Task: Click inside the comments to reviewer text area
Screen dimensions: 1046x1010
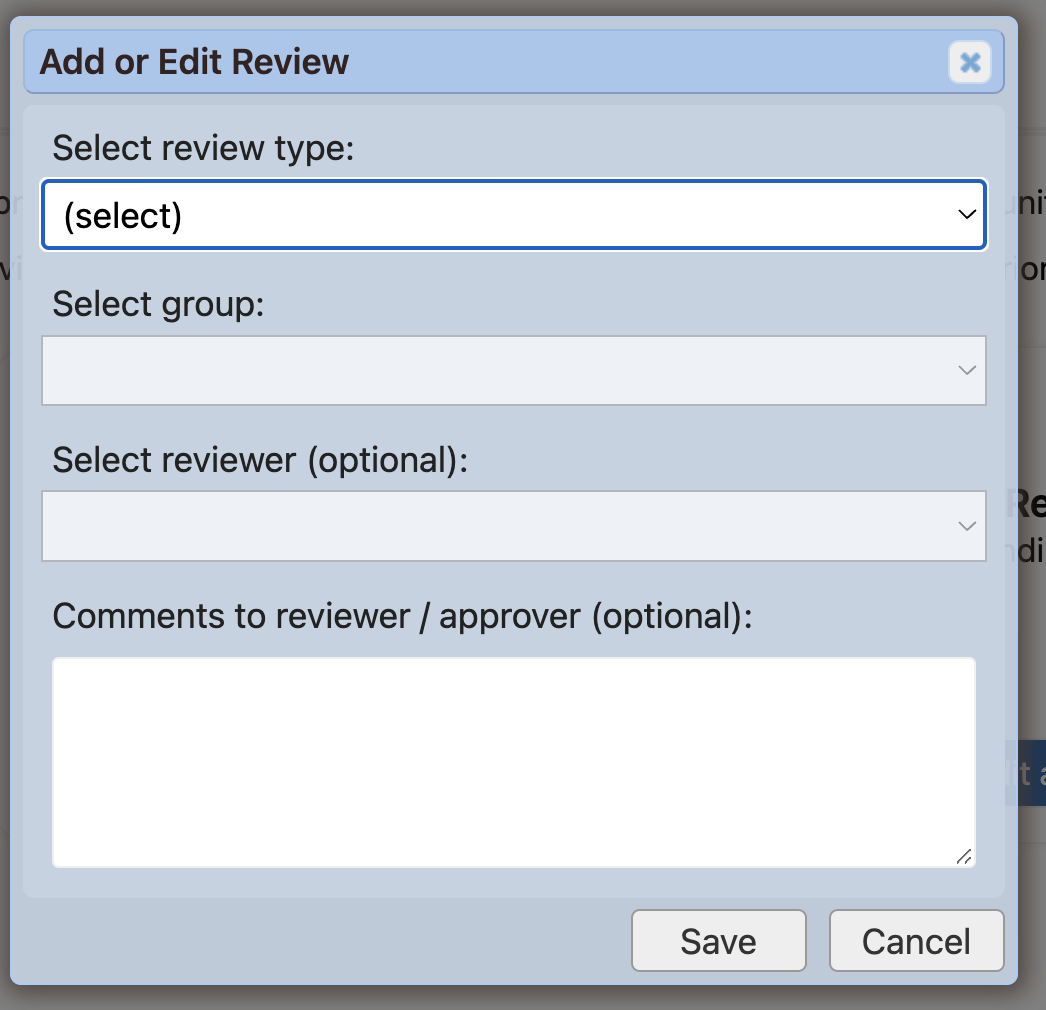Action: tap(513, 761)
